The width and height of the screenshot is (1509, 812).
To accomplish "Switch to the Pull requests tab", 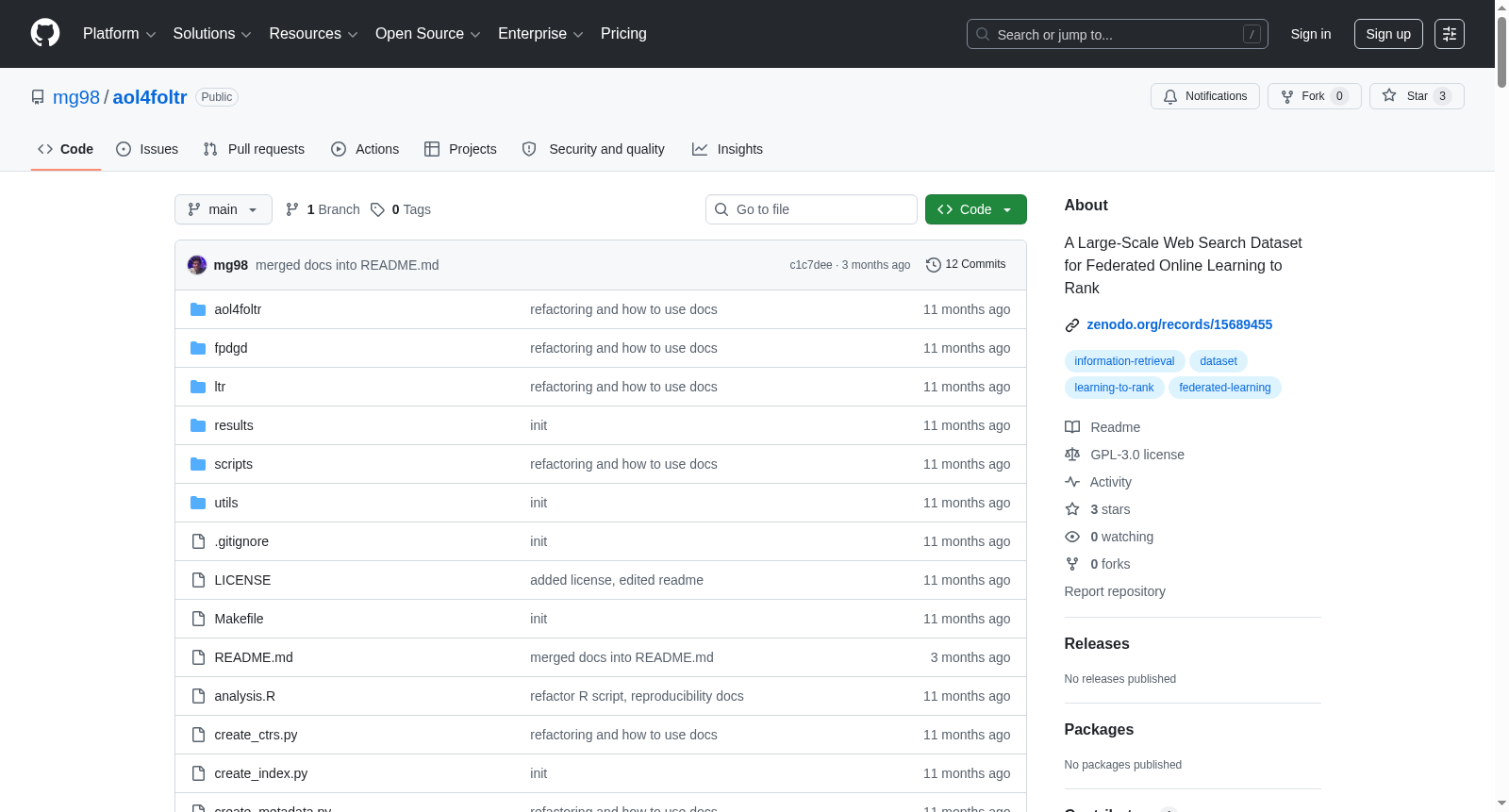I will pos(254,149).
